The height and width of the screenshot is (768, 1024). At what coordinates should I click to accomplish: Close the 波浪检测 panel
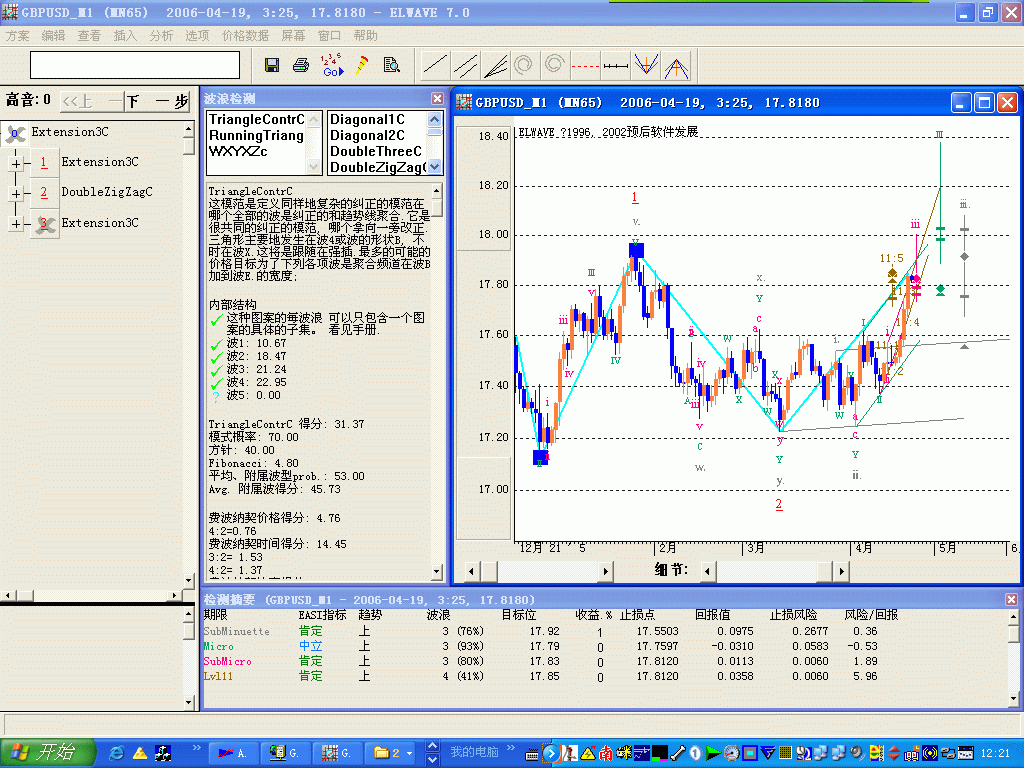[x=437, y=98]
